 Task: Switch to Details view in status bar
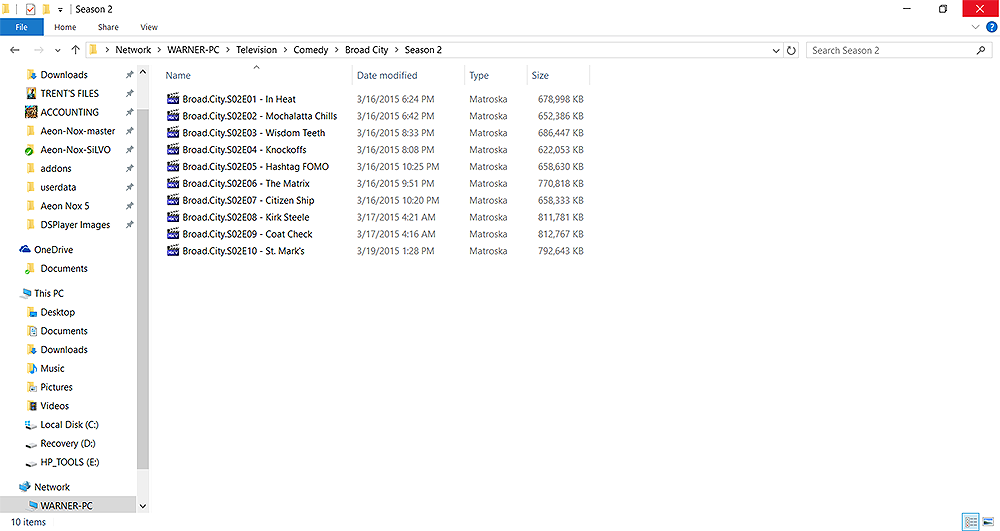(971, 521)
